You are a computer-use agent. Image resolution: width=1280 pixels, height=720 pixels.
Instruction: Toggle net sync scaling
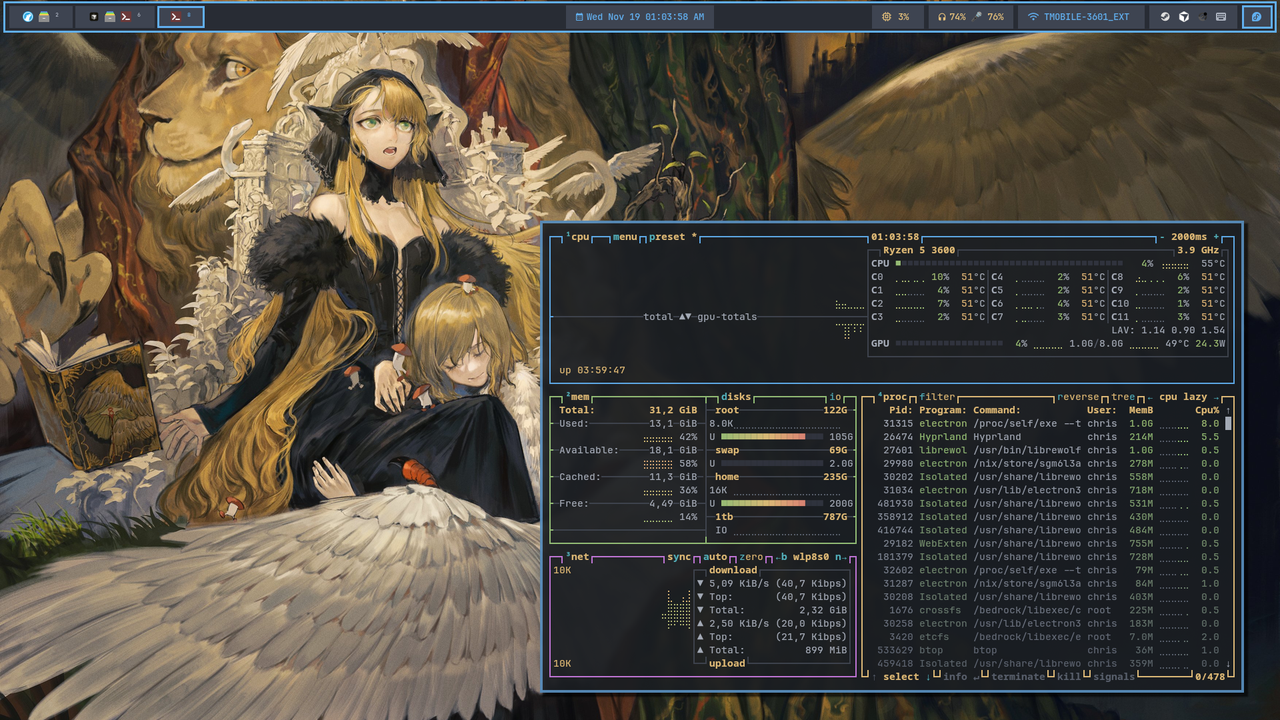[x=679, y=557]
